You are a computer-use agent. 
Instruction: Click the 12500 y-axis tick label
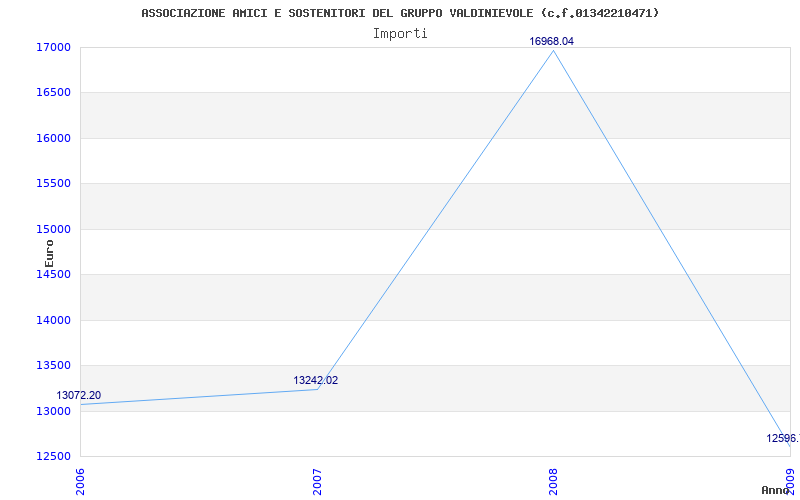[x=53, y=457]
